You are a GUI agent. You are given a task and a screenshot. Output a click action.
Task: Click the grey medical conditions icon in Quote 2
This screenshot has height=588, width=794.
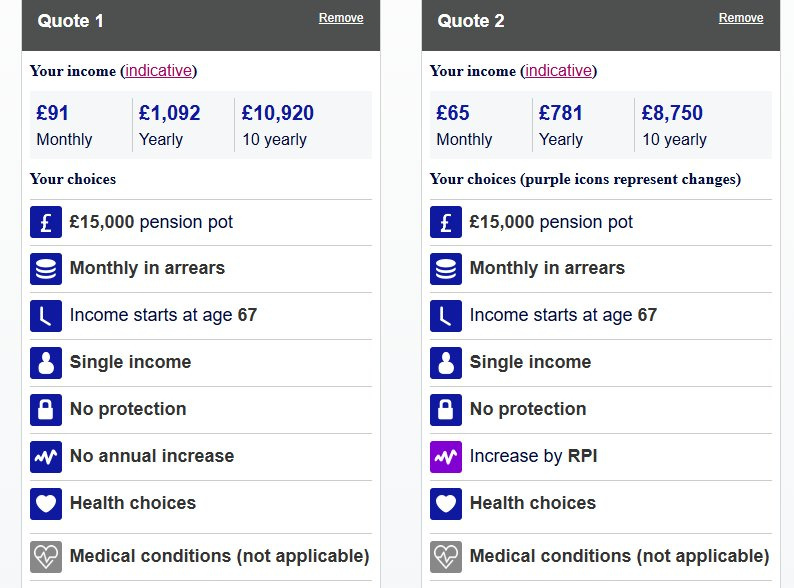coord(446,556)
